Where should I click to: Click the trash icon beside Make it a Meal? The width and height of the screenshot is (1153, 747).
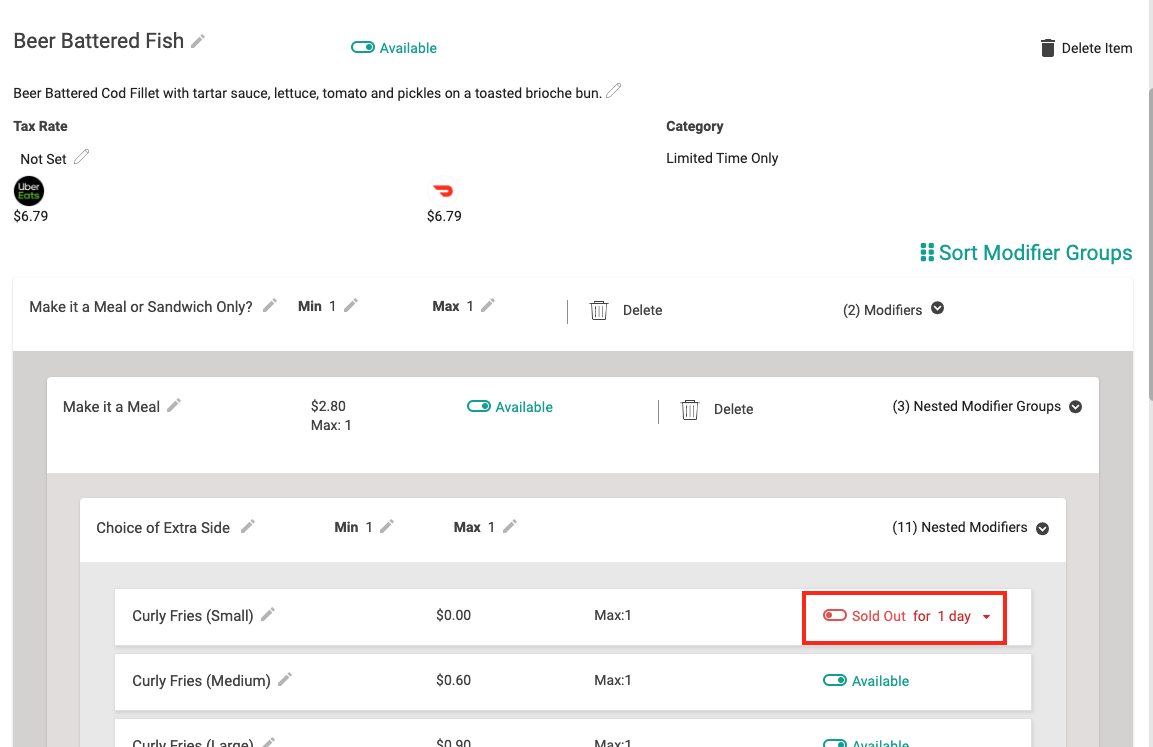[689, 410]
